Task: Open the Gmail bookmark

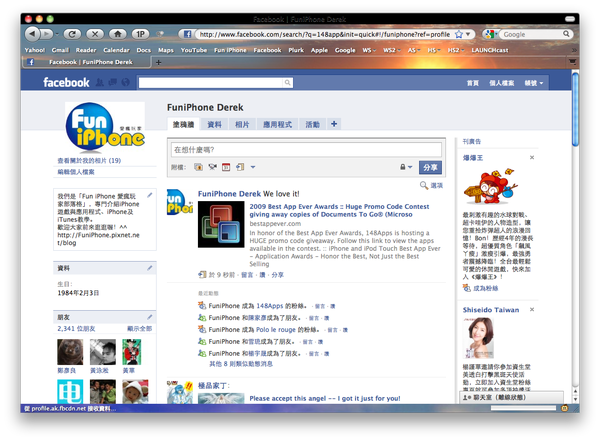Action: click(x=60, y=50)
